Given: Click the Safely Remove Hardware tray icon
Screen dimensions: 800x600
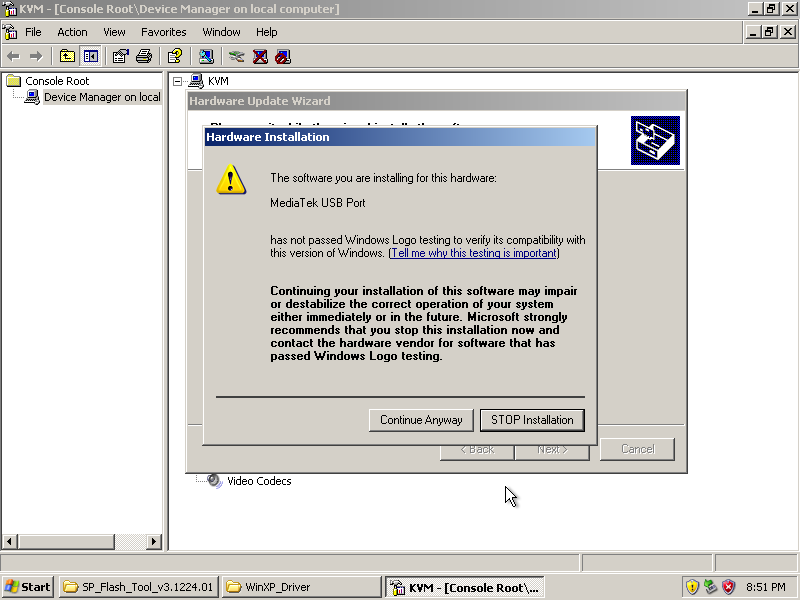Looking at the screenshot, I should pos(710,587).
